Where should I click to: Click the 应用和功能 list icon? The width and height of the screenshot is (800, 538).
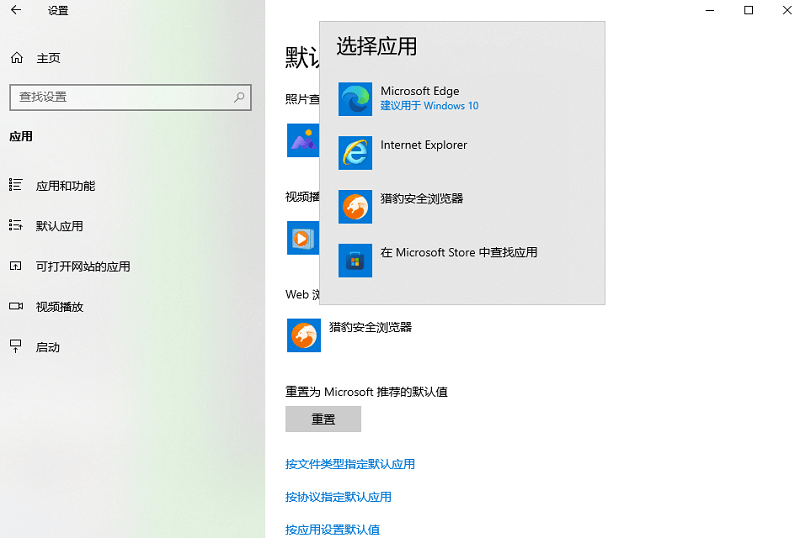point(16,185)
